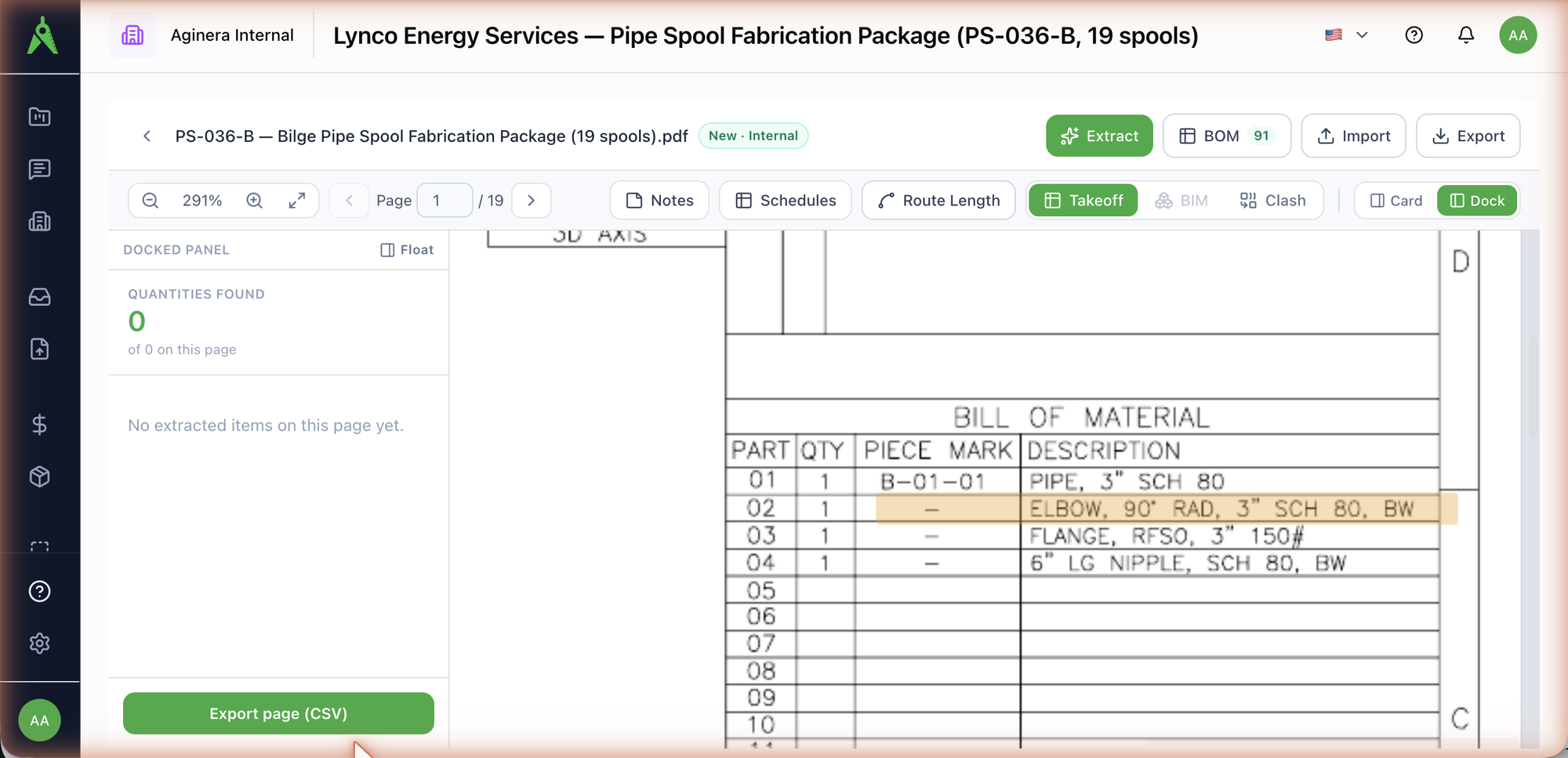Click the green Extract button
This screenshot has height=758, width=1568.
pos(1099,136)
